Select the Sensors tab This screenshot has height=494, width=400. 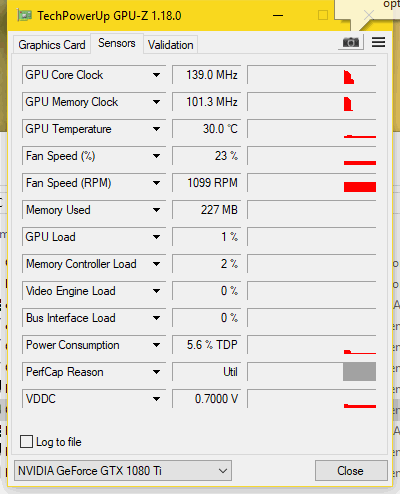[117, 43]
